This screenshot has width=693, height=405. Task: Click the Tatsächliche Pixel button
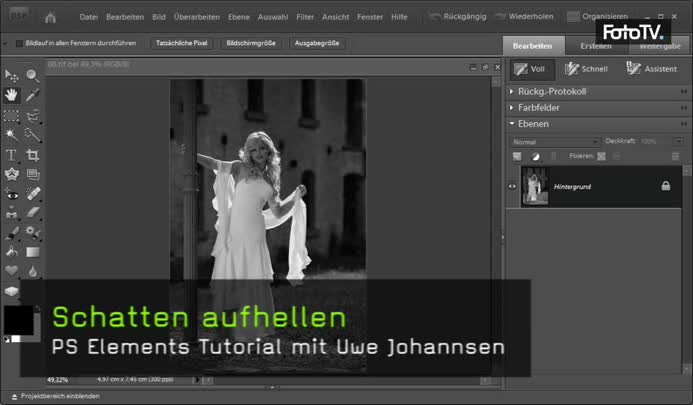(182, 43)
